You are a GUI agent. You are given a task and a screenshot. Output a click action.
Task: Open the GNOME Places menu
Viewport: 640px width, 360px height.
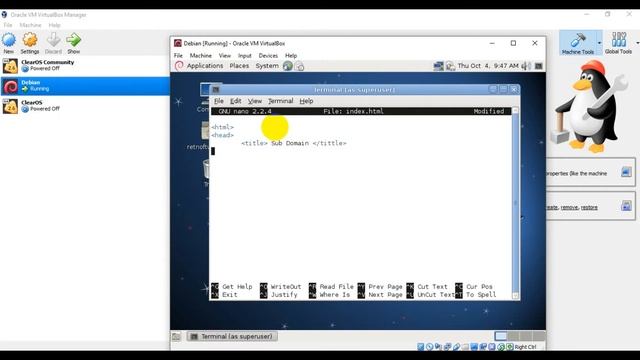pos(239,66)
